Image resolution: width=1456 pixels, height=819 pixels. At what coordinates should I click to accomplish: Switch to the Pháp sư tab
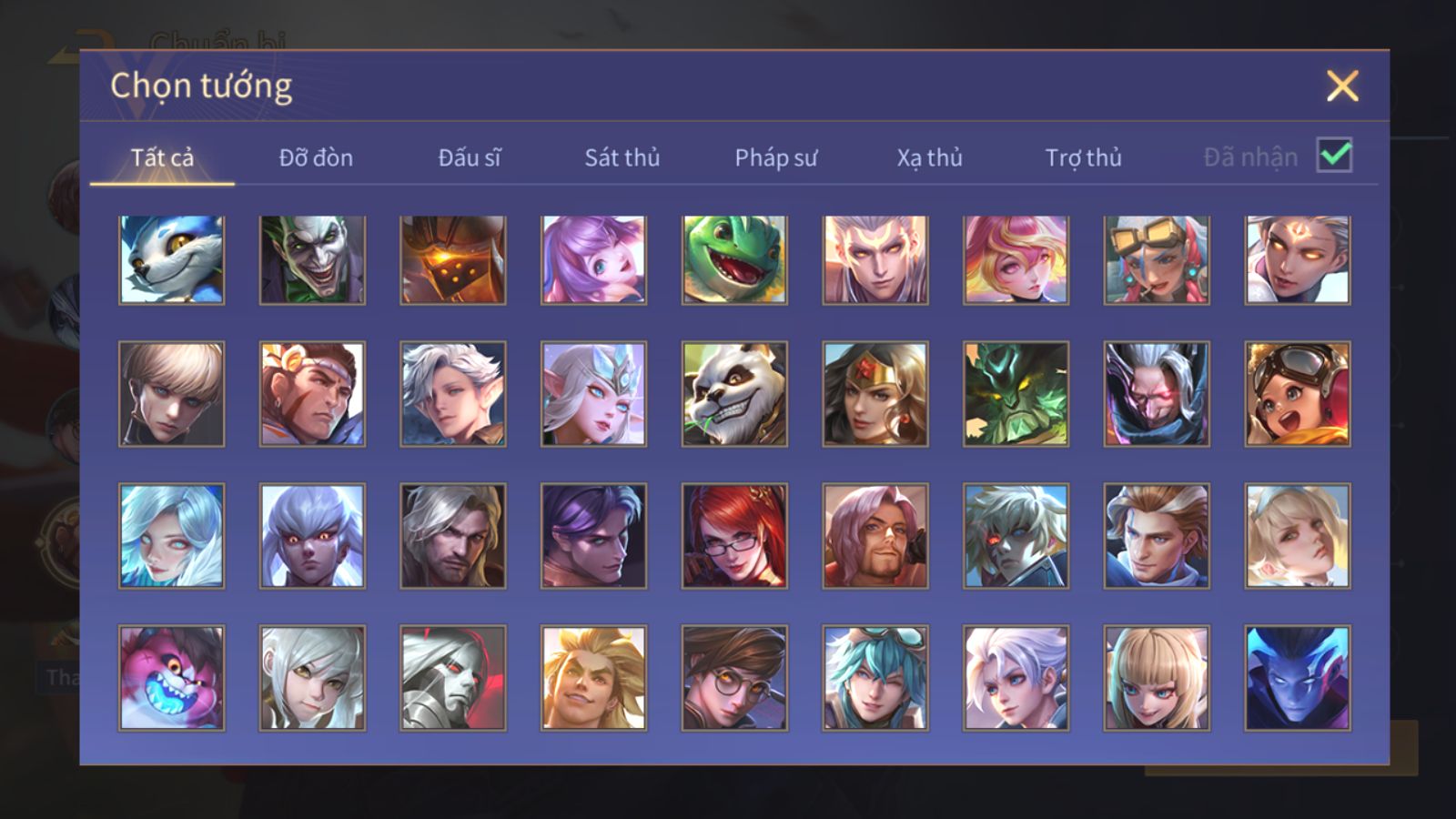pyautogui.click(x=776, y=157)
